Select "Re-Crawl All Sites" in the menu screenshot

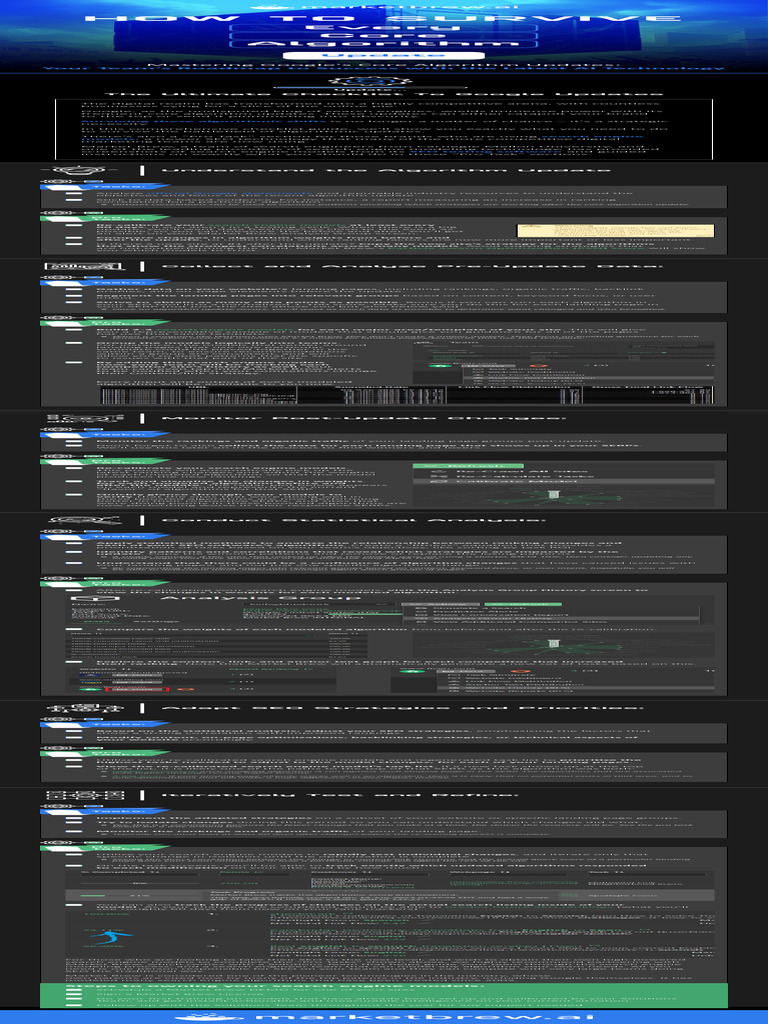[x=521, y=472]
